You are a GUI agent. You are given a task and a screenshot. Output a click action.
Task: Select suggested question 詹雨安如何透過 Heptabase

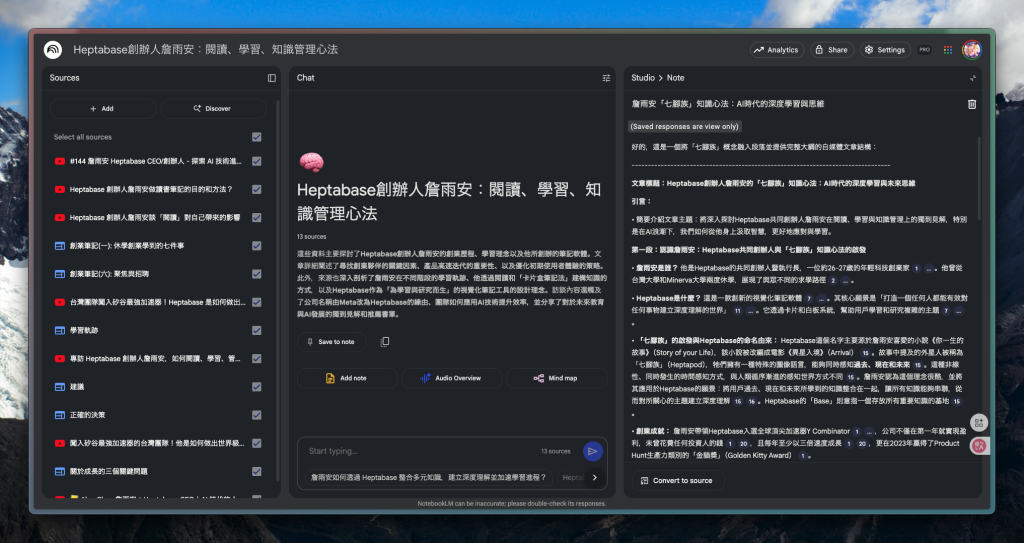[x=428, y=478]
